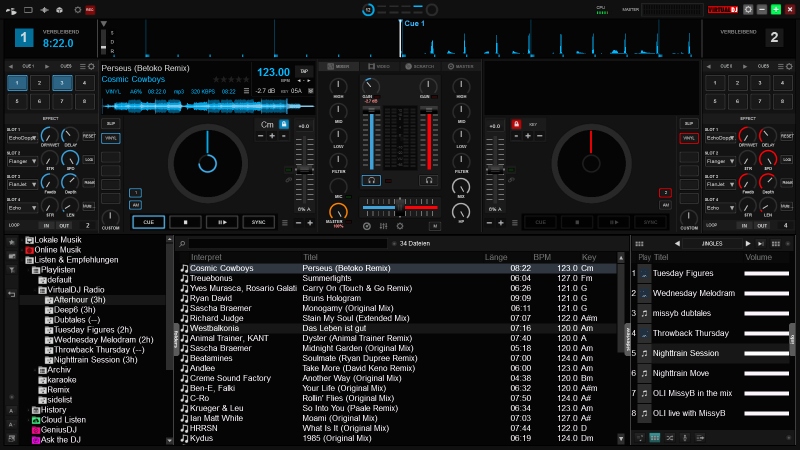This screenshot has width=800, height=450.
Task: Click the REC record button at top left
Action: (90, 10)
